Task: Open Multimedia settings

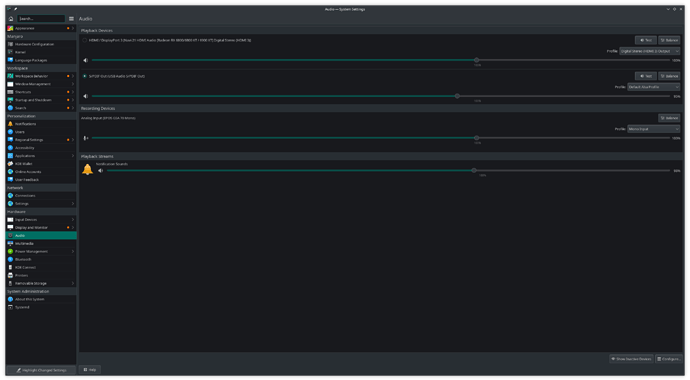Action: 41,243
